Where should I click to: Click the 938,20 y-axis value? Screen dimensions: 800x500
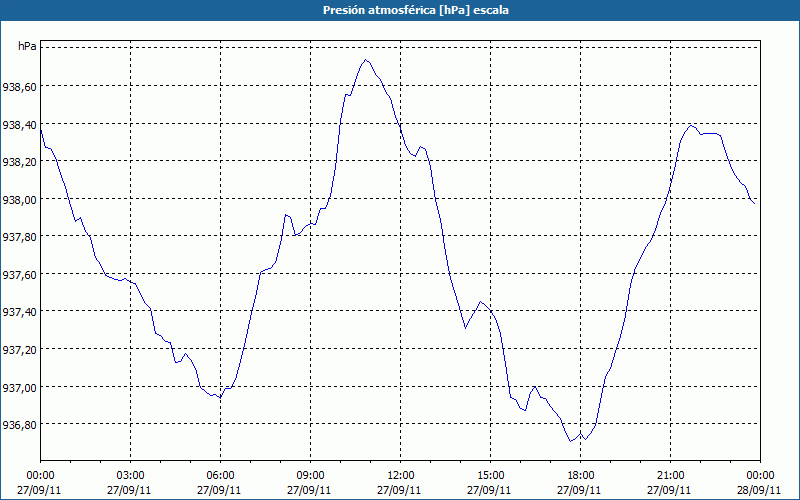(19, 162)
